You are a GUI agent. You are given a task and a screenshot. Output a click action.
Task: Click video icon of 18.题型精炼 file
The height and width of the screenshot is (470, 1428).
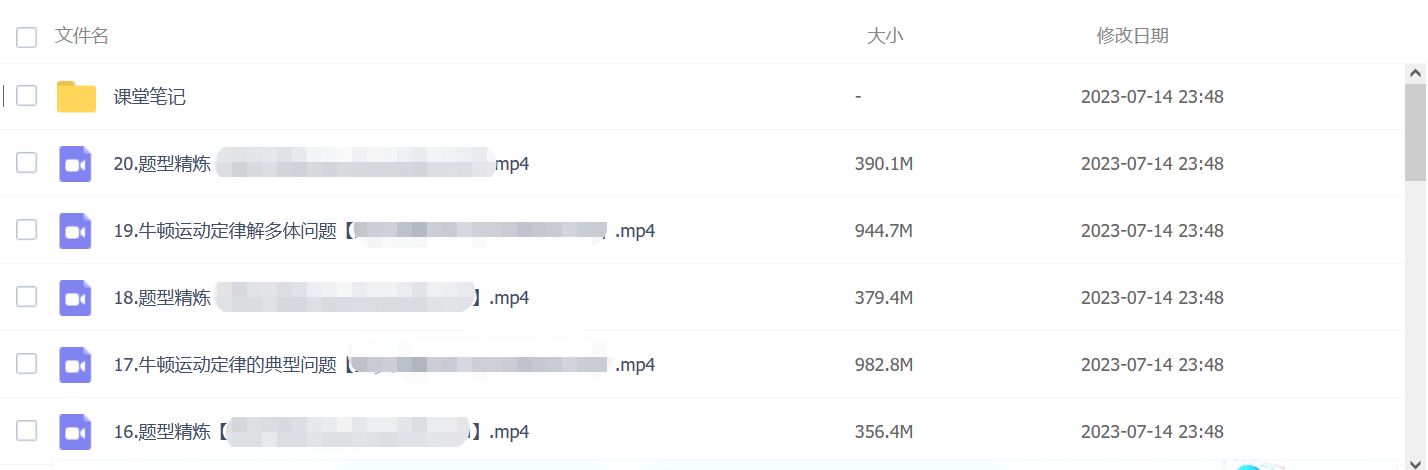(75, 298)
